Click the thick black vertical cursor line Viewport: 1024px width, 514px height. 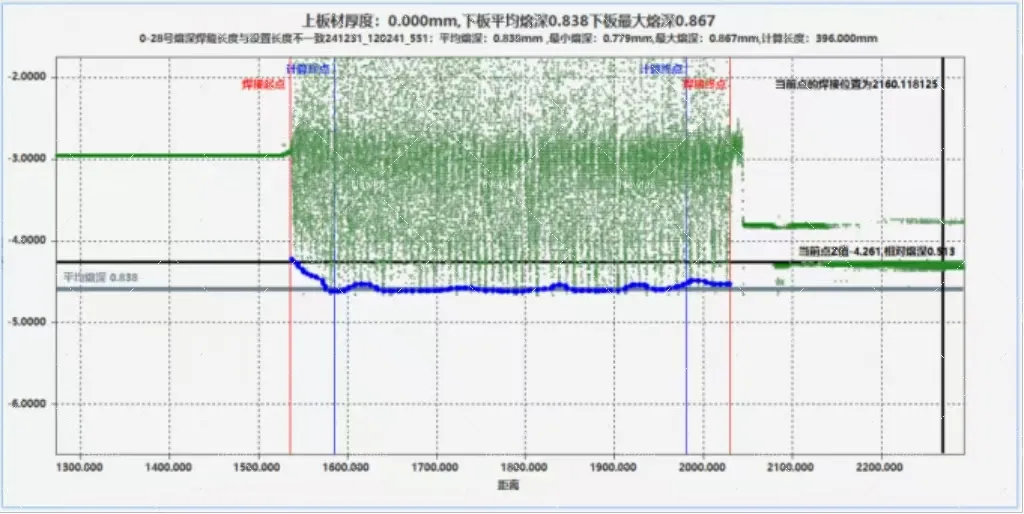pos(942,350)
